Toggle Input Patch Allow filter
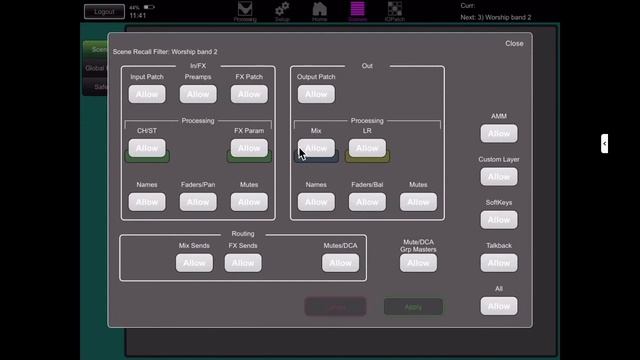Image resolution: width=640 pixels, height=360 pixels. tap(147, 94)
